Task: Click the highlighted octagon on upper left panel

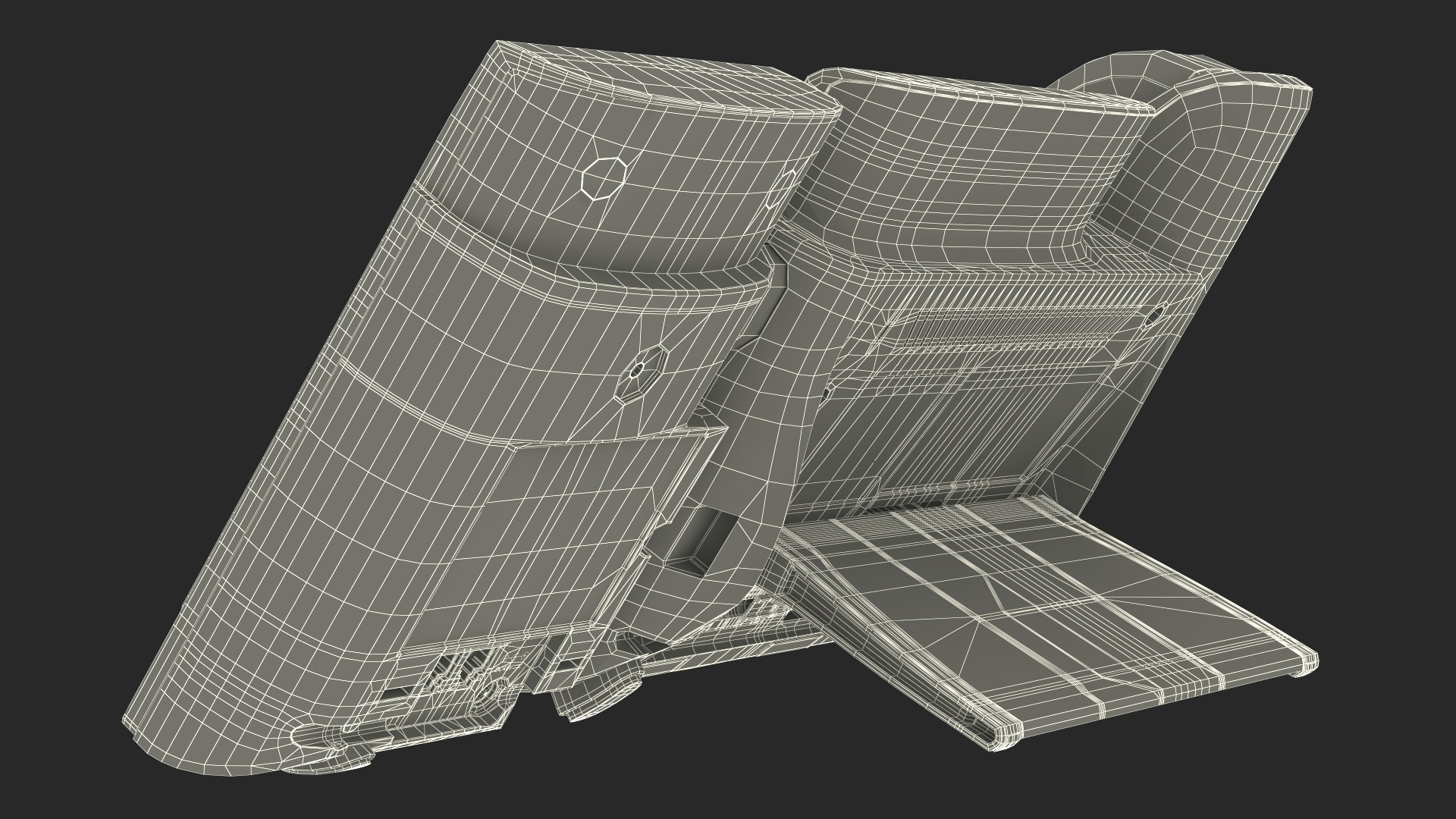Action: point(604,178)
